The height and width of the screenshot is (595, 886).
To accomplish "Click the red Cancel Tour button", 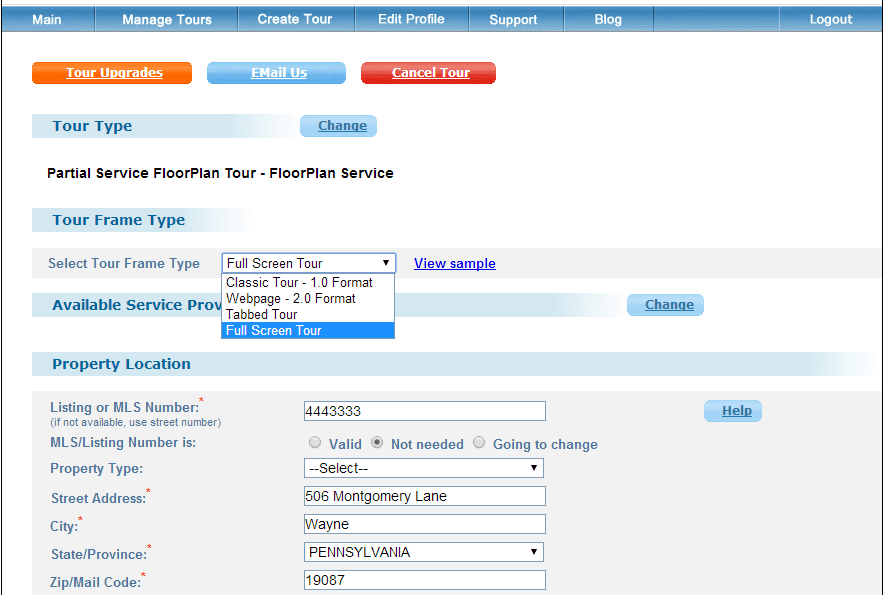I will click(430, 73).
